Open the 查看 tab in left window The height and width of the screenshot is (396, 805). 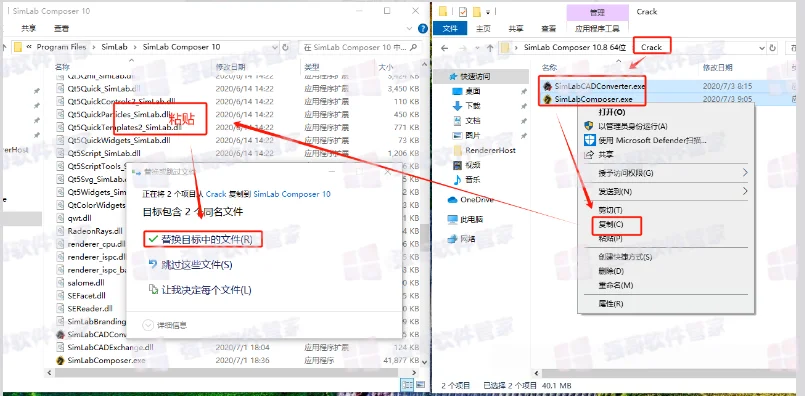pyautogui.click(x=62, y=29)
